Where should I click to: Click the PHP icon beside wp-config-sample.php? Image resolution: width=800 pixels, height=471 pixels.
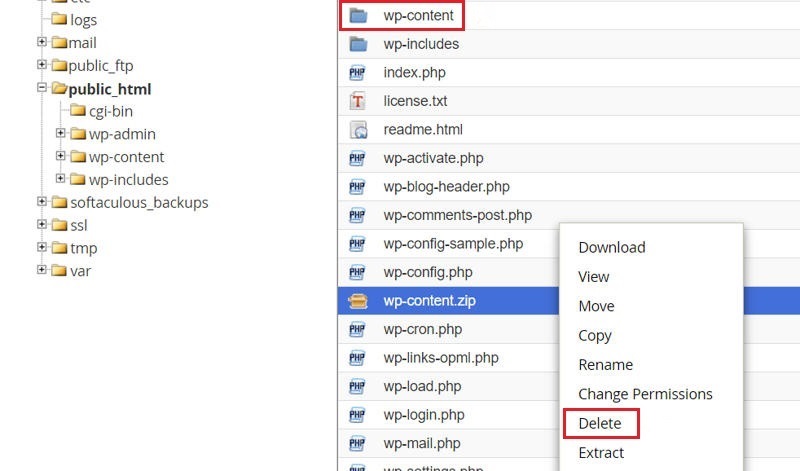(357, 244)
